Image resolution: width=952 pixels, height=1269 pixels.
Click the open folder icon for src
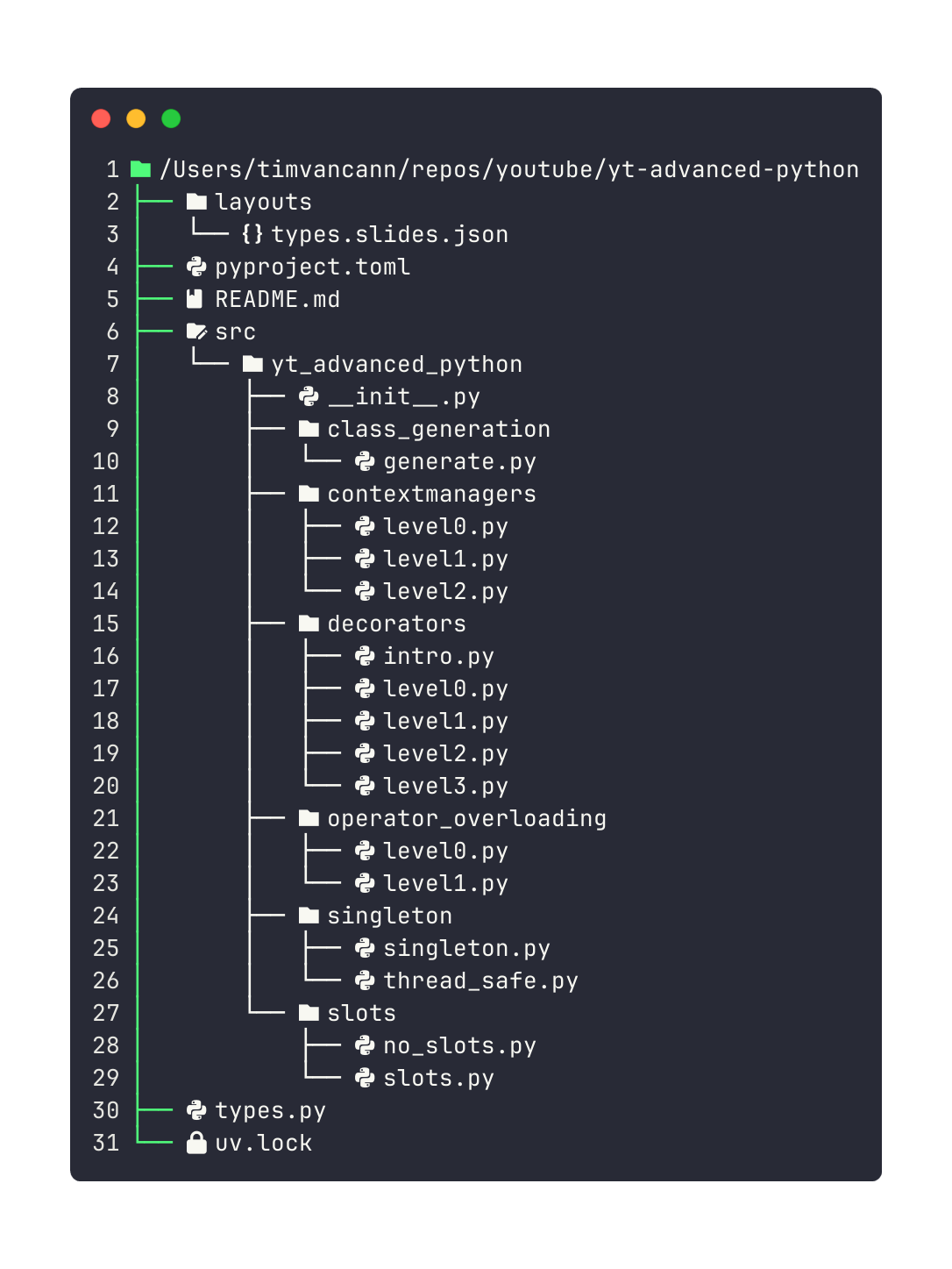196,332
